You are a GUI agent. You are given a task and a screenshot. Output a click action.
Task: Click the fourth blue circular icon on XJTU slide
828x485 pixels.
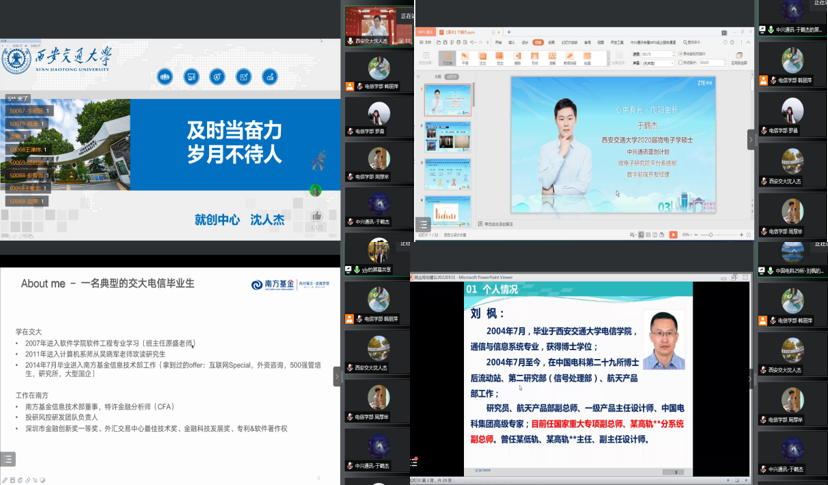(243, 77)
